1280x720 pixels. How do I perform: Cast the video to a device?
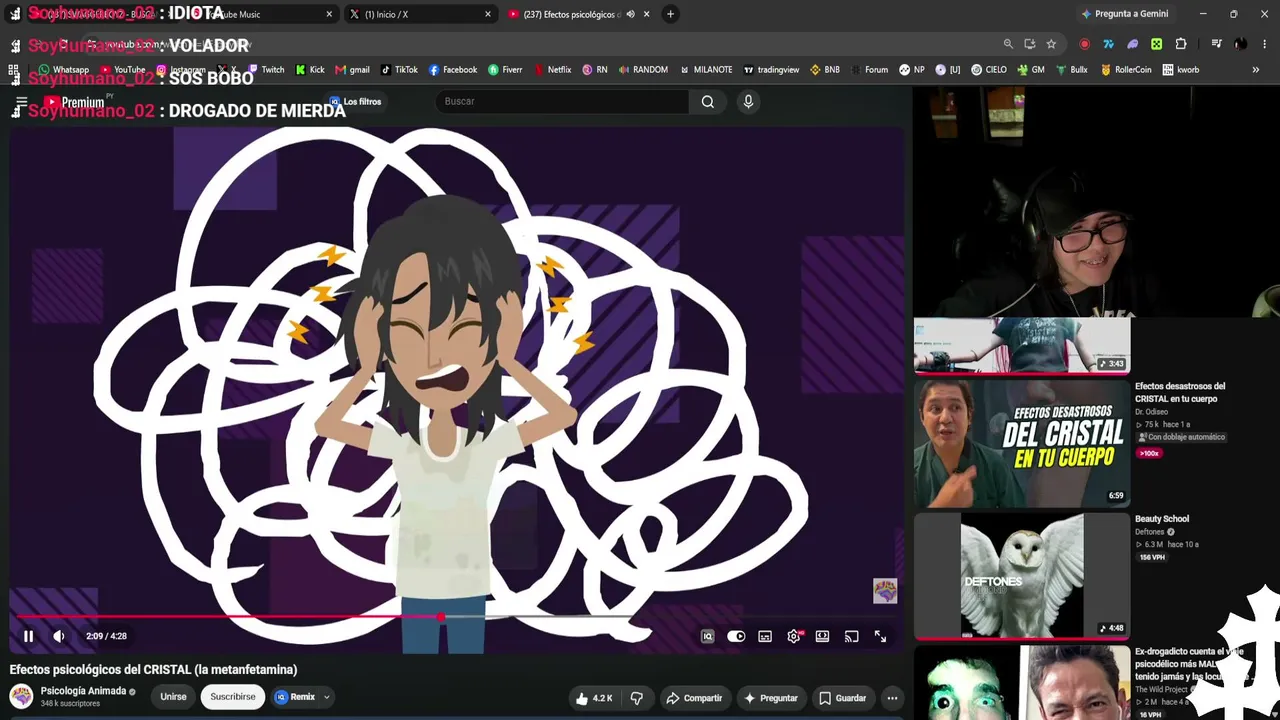tap(851, 636)
